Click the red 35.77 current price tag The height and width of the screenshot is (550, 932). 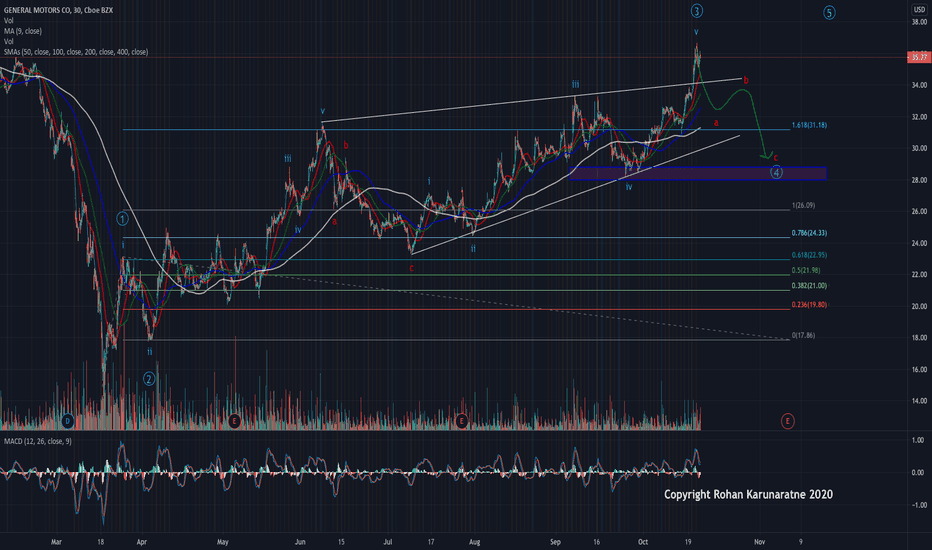tap(919, 58)
